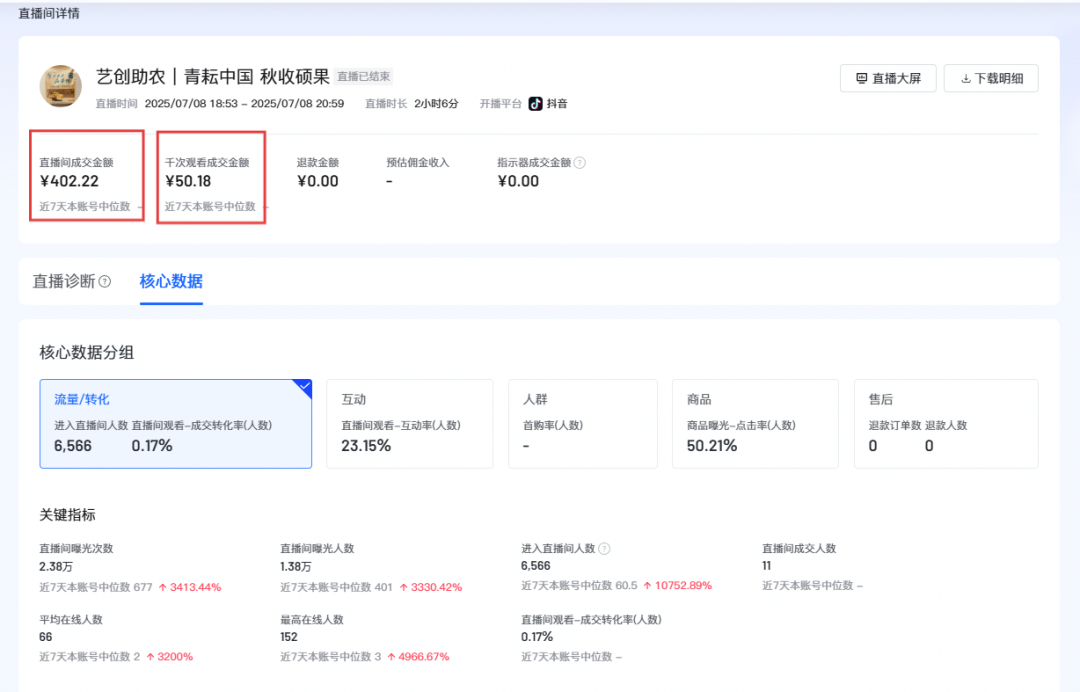Click the 下载明细 button
Screen dimensions: 1080x692
coord(990,78)
